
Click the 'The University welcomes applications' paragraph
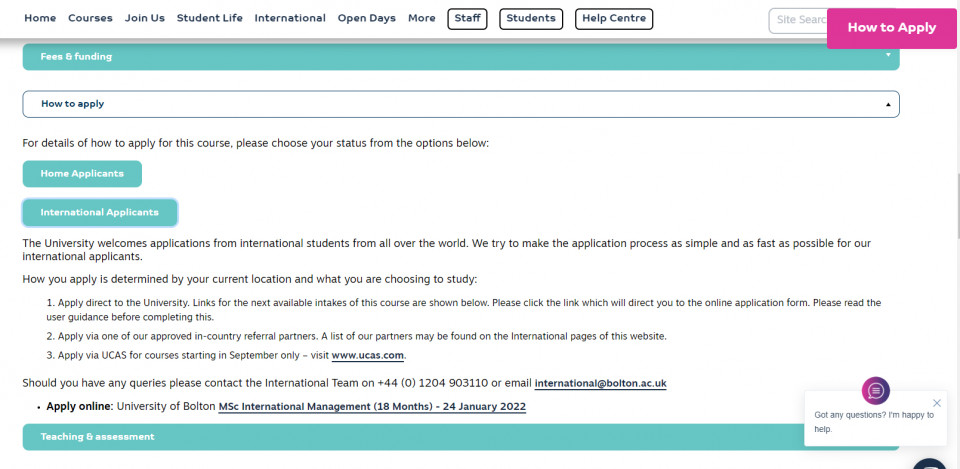(x=446, y=250)
